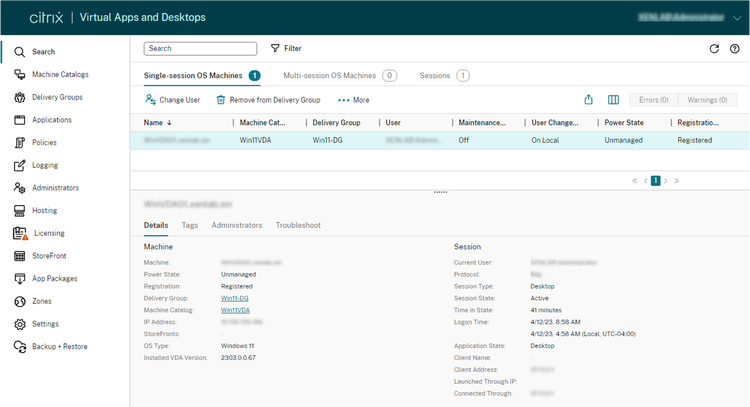Click the Power State column header
Image resolution: width=750 pixels, height=407 pixels.
(x=624, y=123)
